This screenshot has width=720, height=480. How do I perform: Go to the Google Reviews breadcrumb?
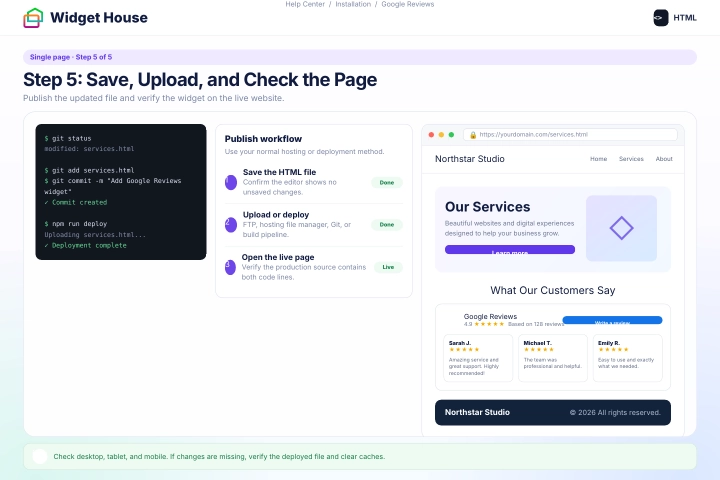(408, 4)
